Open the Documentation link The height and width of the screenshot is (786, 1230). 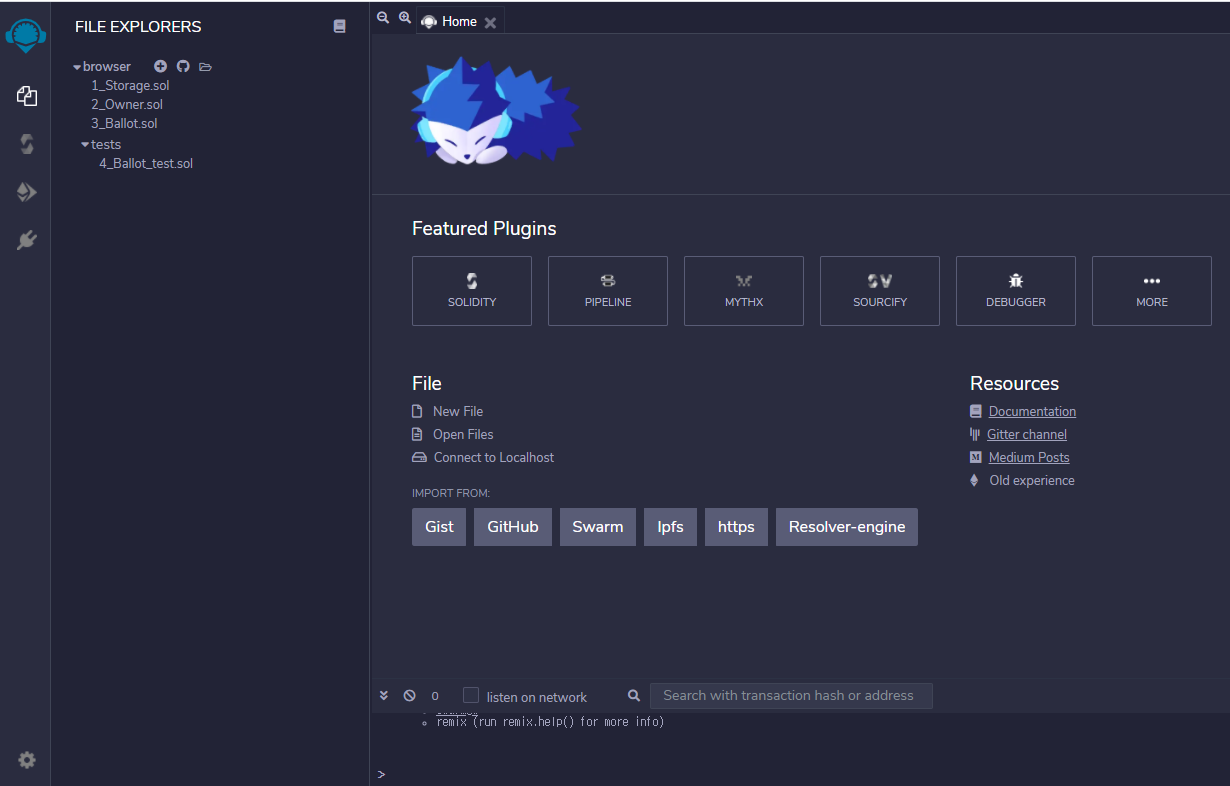coord(1032,411)
